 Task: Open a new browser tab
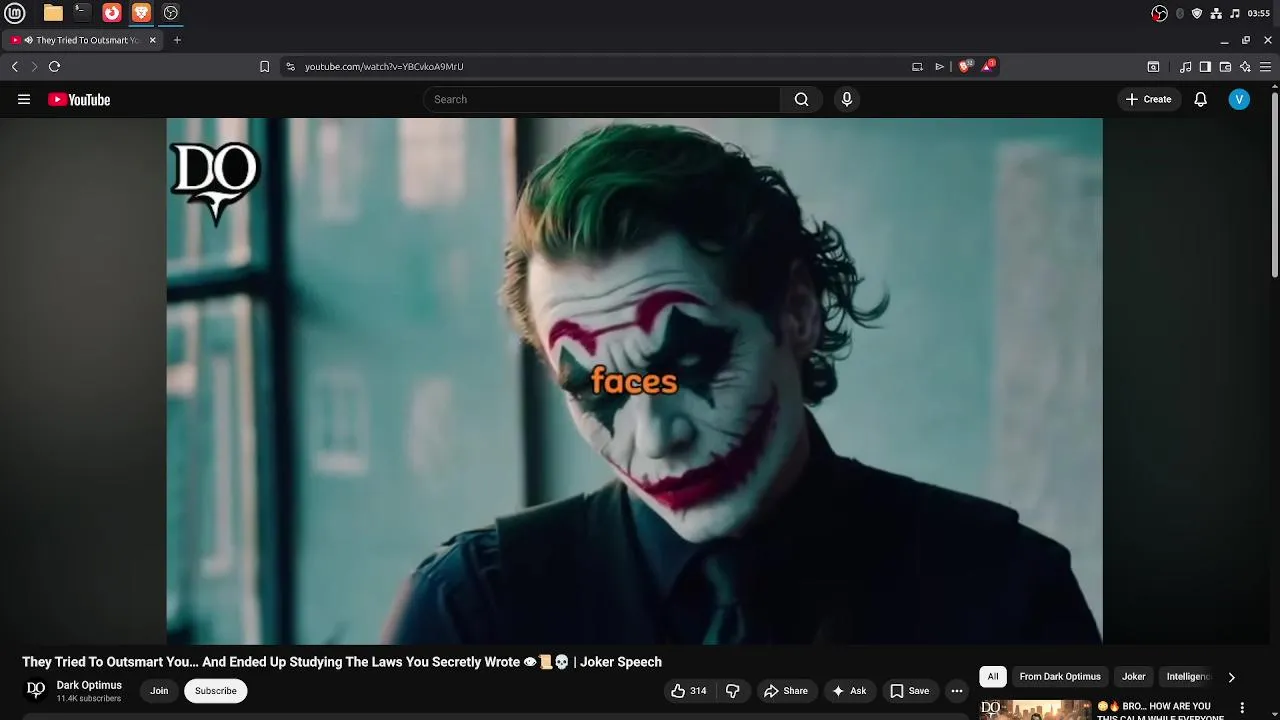click(177, 40)
